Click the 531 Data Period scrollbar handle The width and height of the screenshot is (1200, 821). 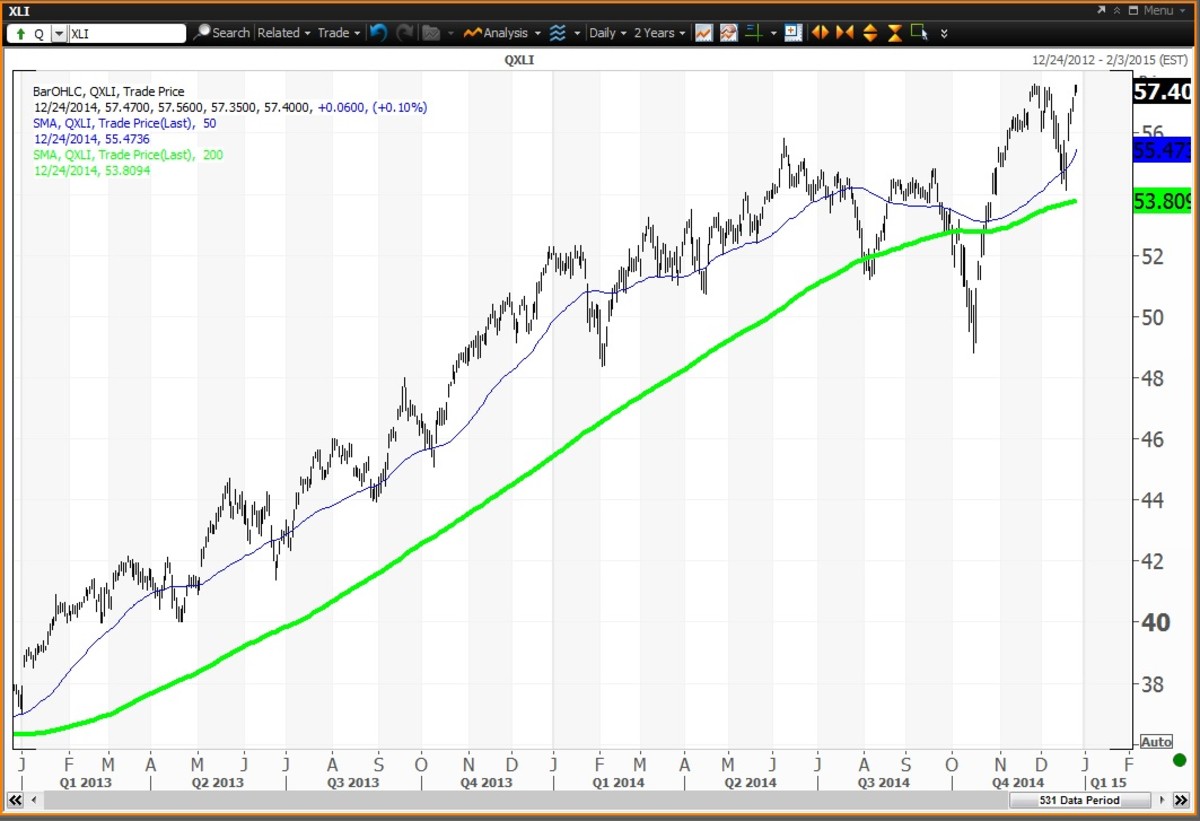[x=1078, y=801]
